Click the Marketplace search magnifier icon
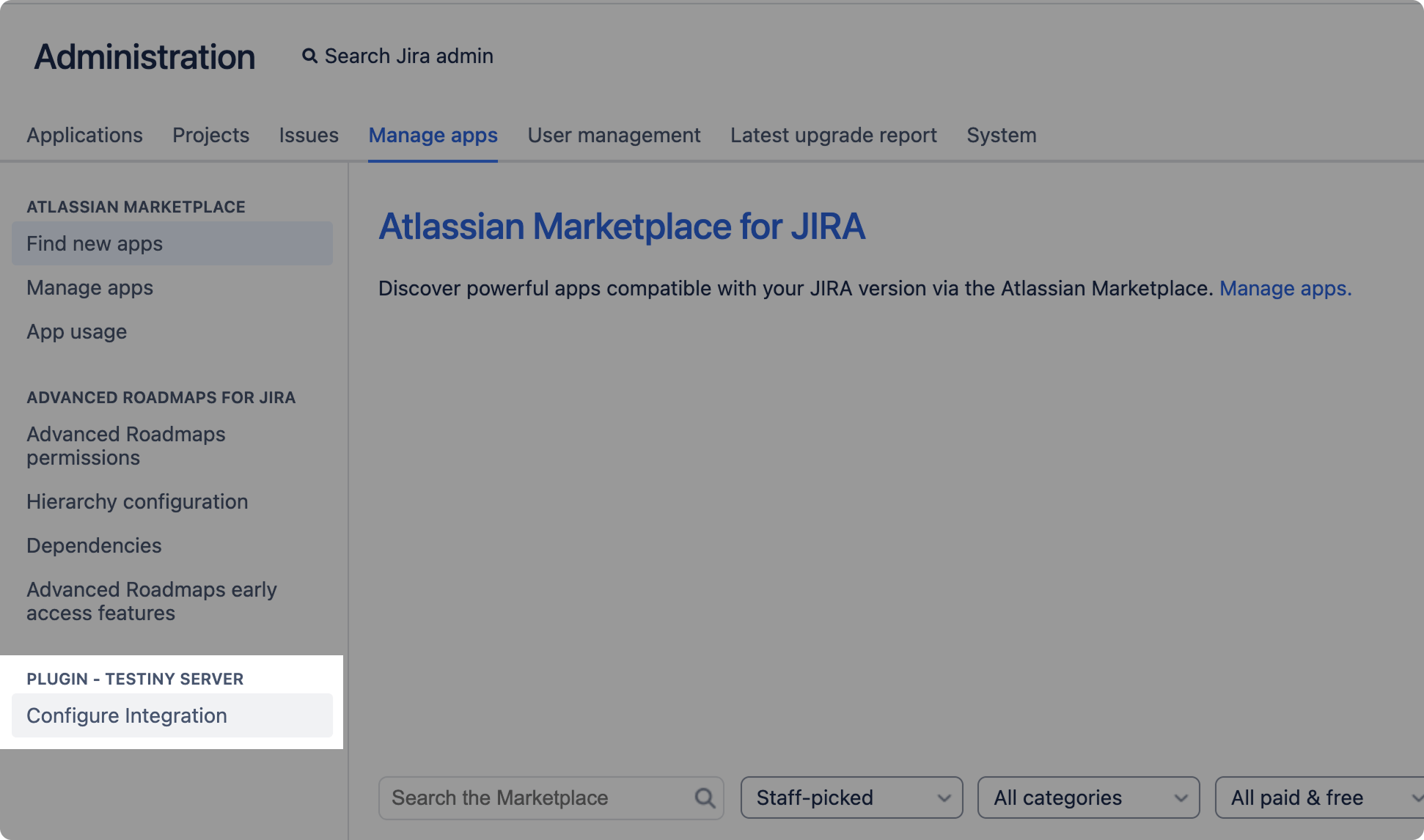Screen dimensions: 1424x840 (705, 797)
